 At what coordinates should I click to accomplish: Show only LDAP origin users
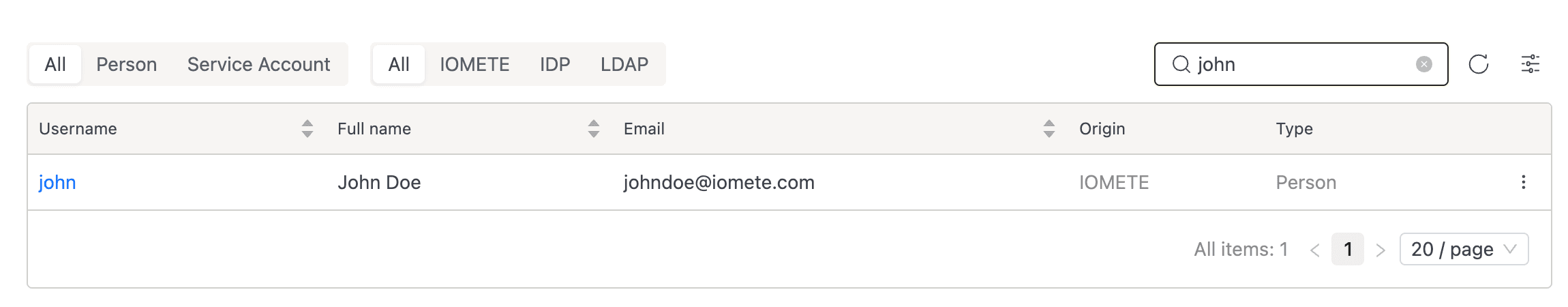[624, 64]
